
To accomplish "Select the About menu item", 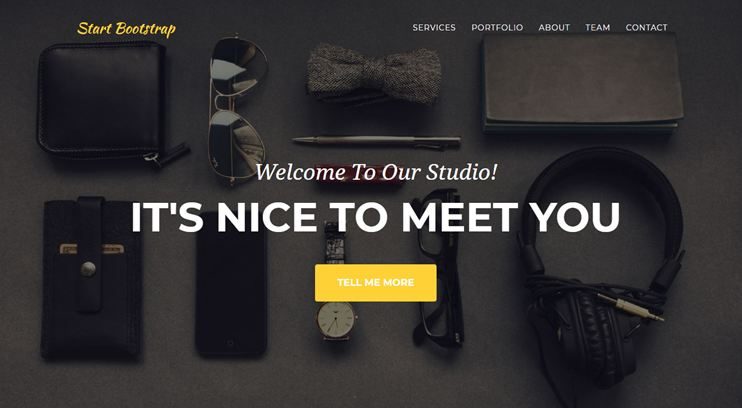I will (554, 27).
